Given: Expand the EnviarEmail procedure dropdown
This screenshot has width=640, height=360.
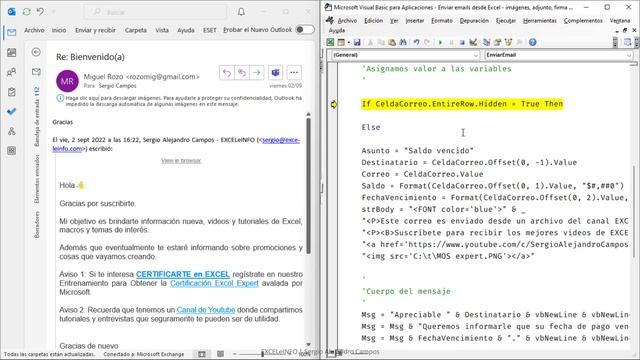Looking at the screenshot, I should [629, 55].
